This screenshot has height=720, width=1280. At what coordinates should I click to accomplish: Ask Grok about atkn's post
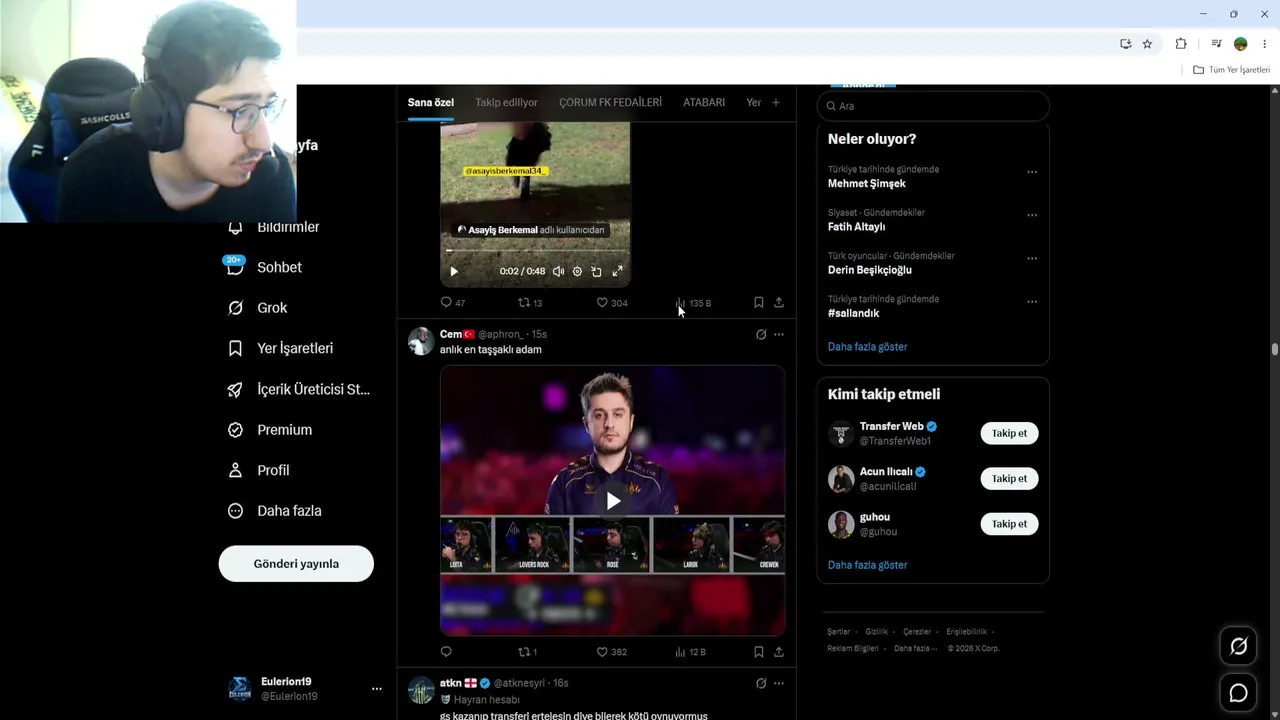[x=761, y=683]
